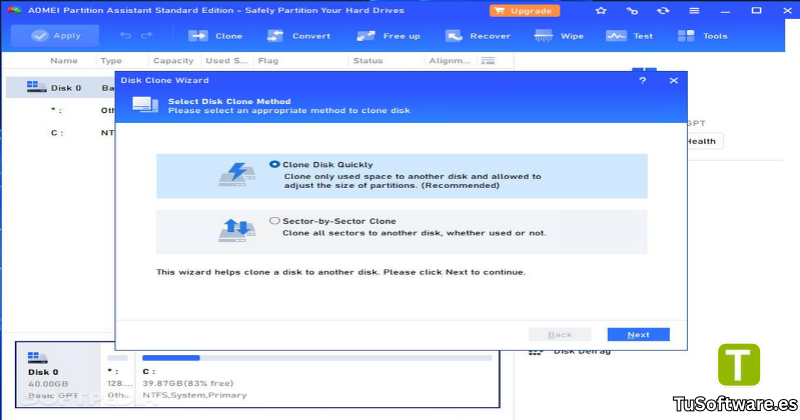Open the Test tool
The width and height of the screenshot is (800, 420).
[629, 36]
